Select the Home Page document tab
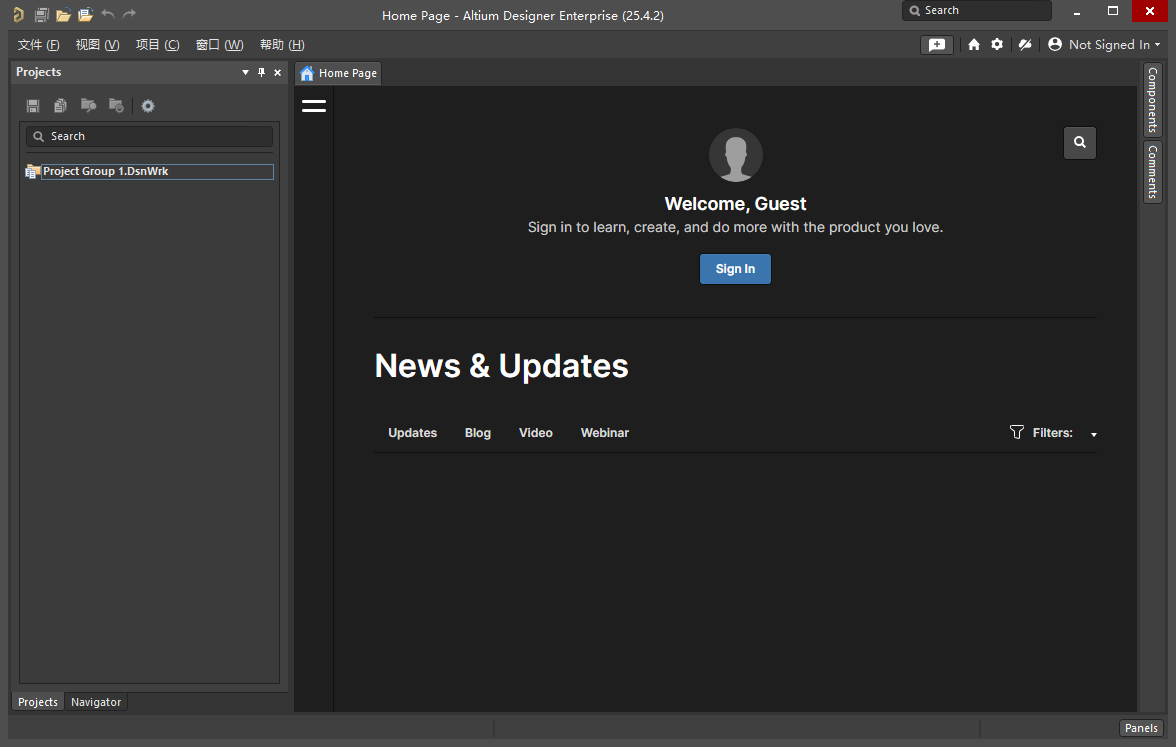Image resolution: width=1176 pixels, height=747 pixels. 338,73
